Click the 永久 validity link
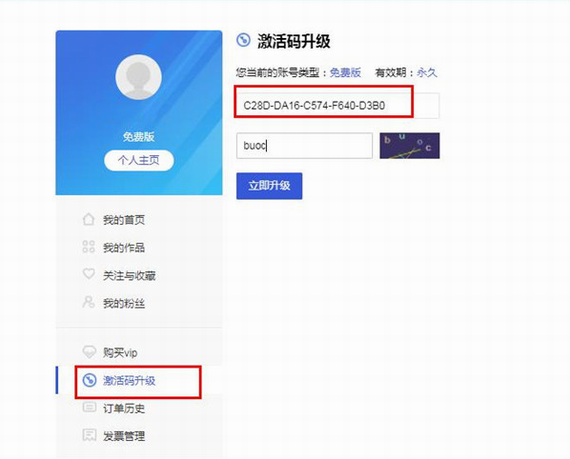Image resolution: width=570 pixels, height=459 pixels. tap(427, 73)
